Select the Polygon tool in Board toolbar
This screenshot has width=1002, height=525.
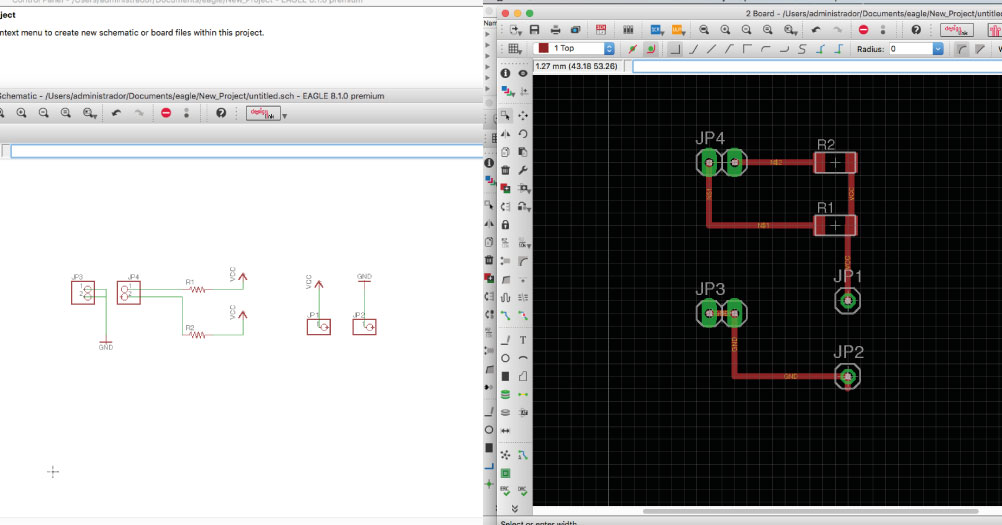(523, 376)
